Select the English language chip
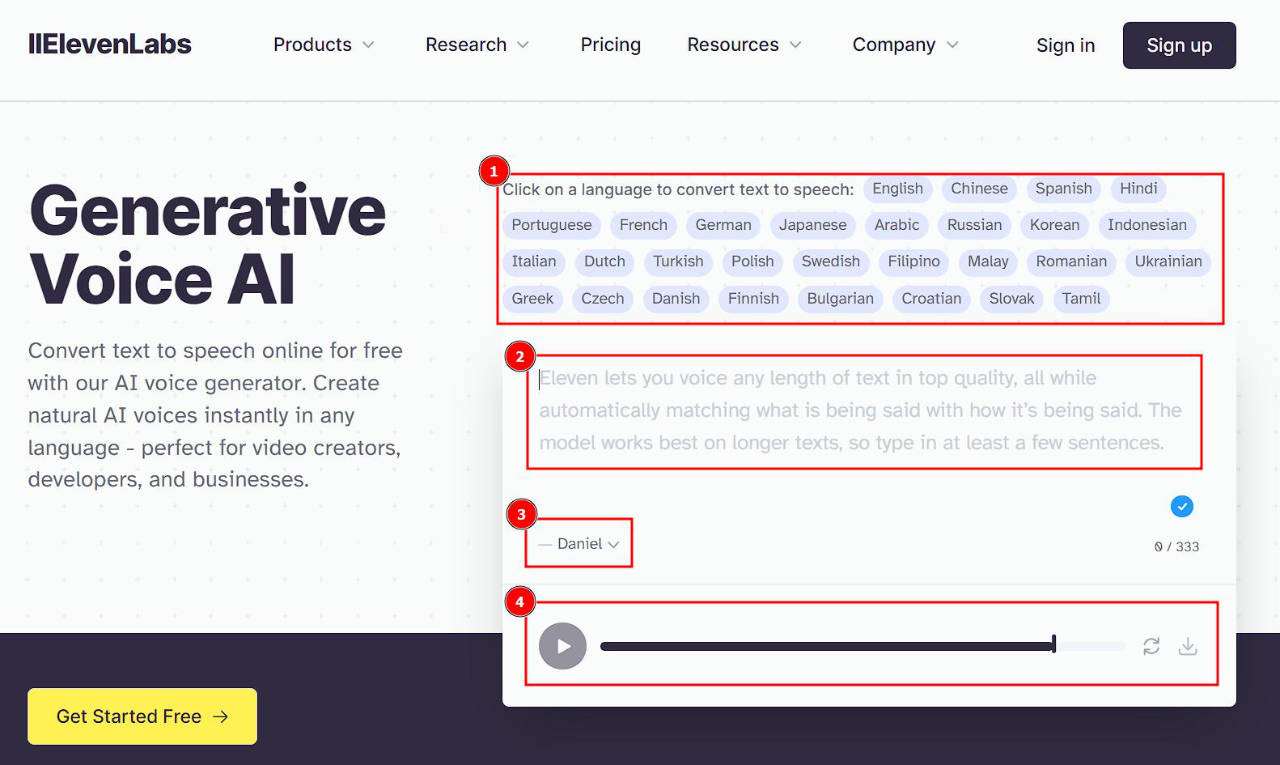The image size is (1280, 765). 898,189
